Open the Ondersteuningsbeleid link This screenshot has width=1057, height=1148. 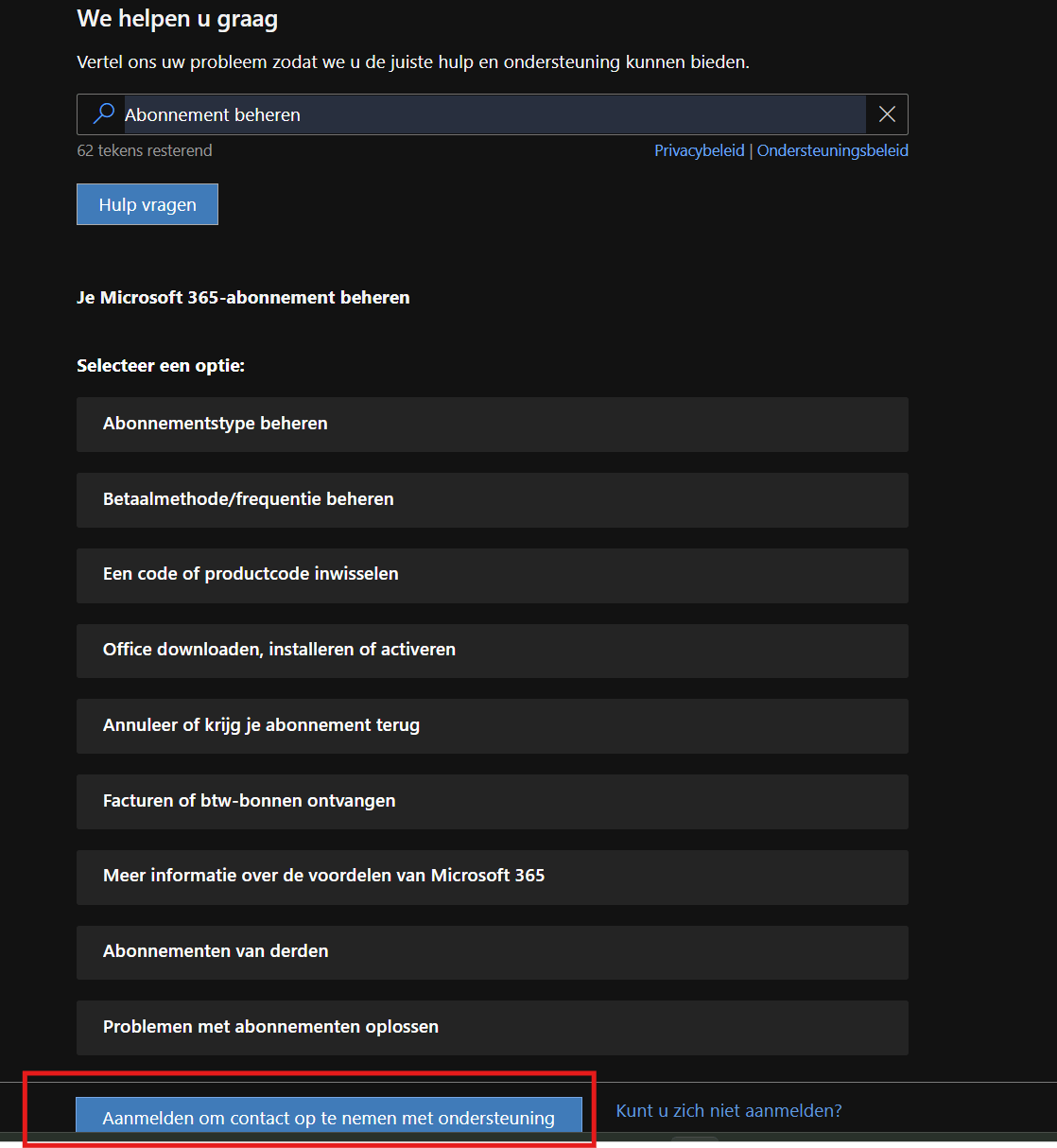click(x=833, y=150)
